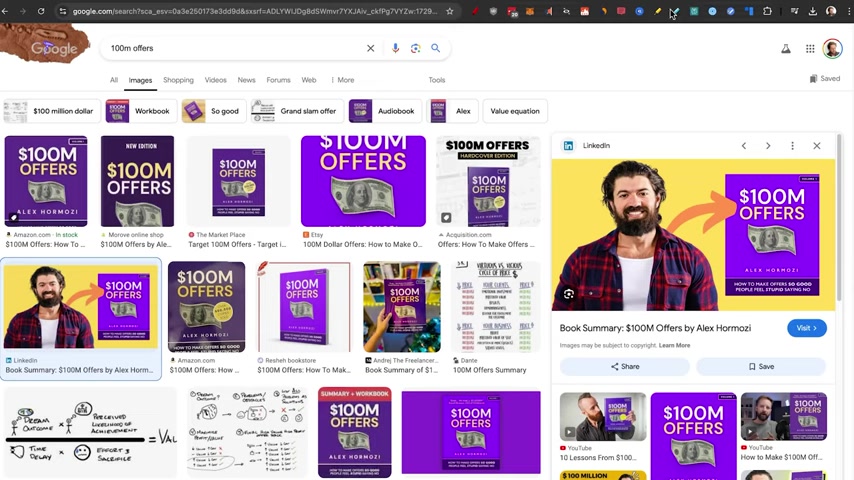
Task: Click the Google doodle logo
Action: click(46, 45)
